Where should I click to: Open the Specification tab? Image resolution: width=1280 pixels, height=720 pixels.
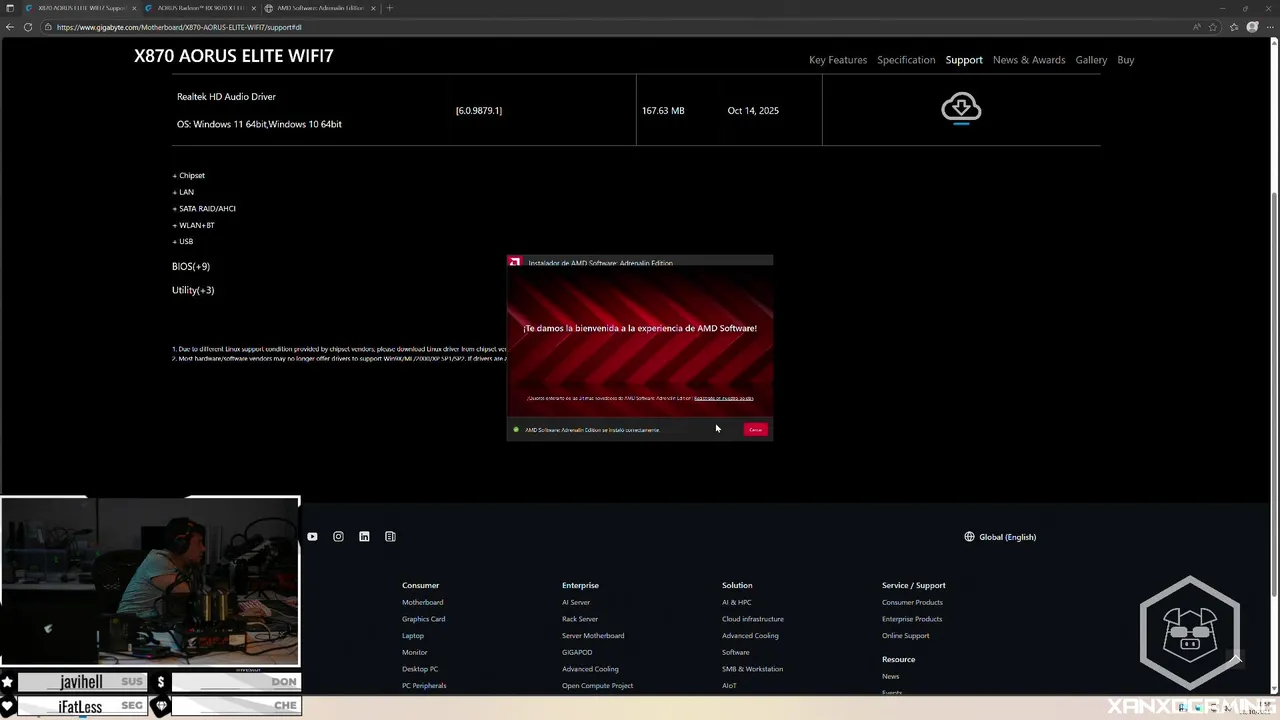pos(906,60)
